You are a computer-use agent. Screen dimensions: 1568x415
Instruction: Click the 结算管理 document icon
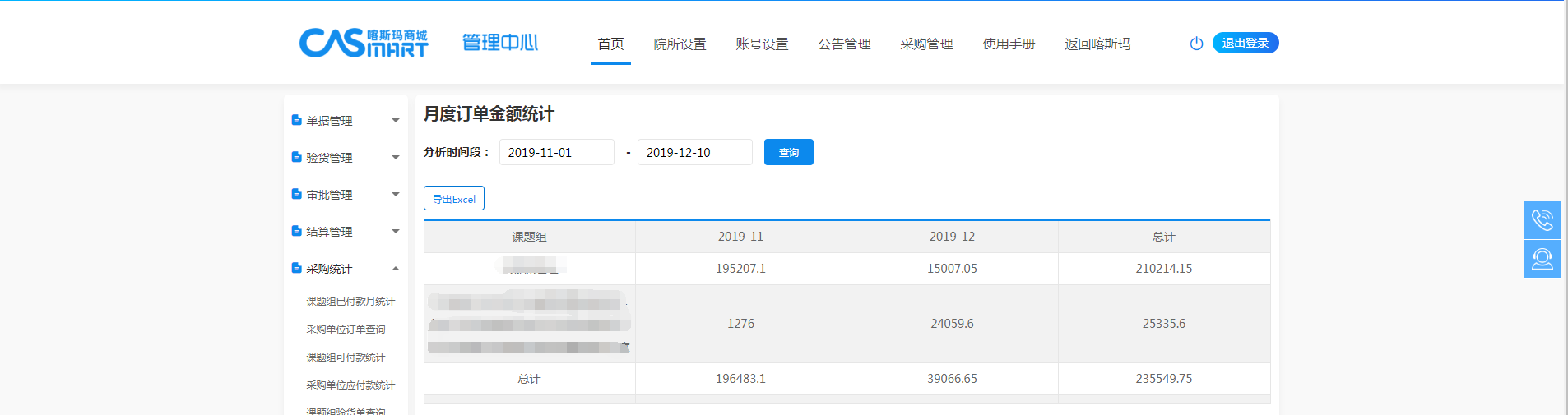tap(296, 231)
